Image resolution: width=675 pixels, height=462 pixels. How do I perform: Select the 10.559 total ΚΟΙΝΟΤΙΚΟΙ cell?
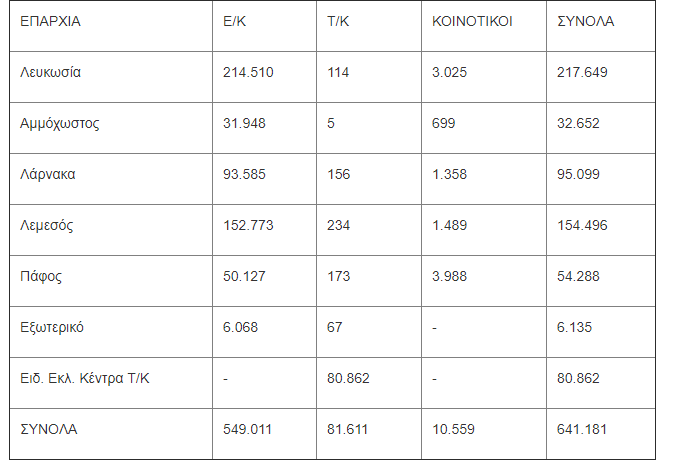pyautogui.click(x=453, y=429)
